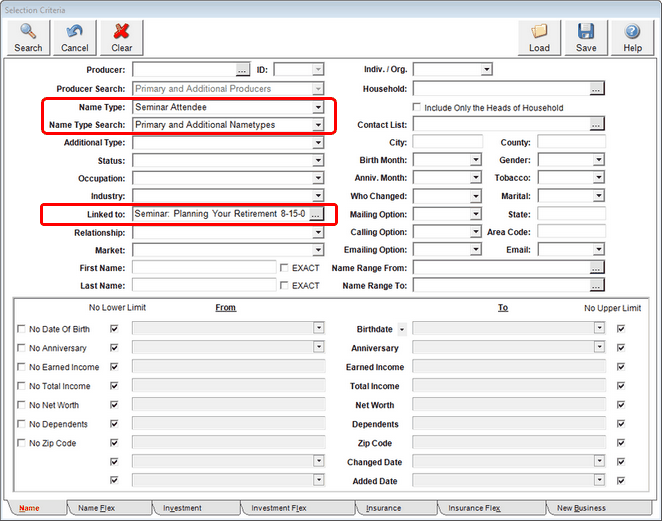Check the No Date Of Birth box
The width and height of the screenshot is (662, 521).
click(x=22, y=329)
